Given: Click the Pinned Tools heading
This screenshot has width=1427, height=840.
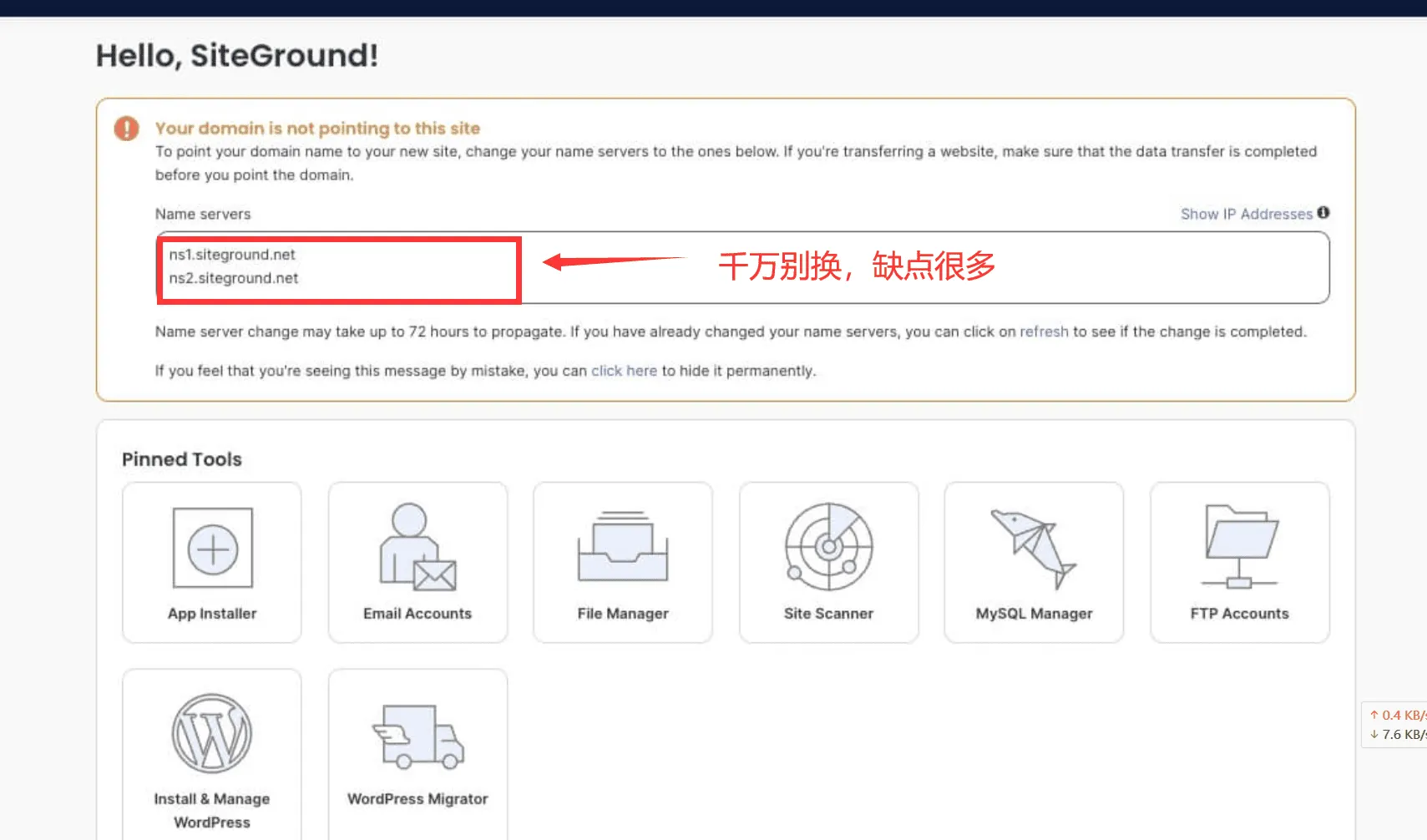Looking at the screenshot, I should pos(182,459).
